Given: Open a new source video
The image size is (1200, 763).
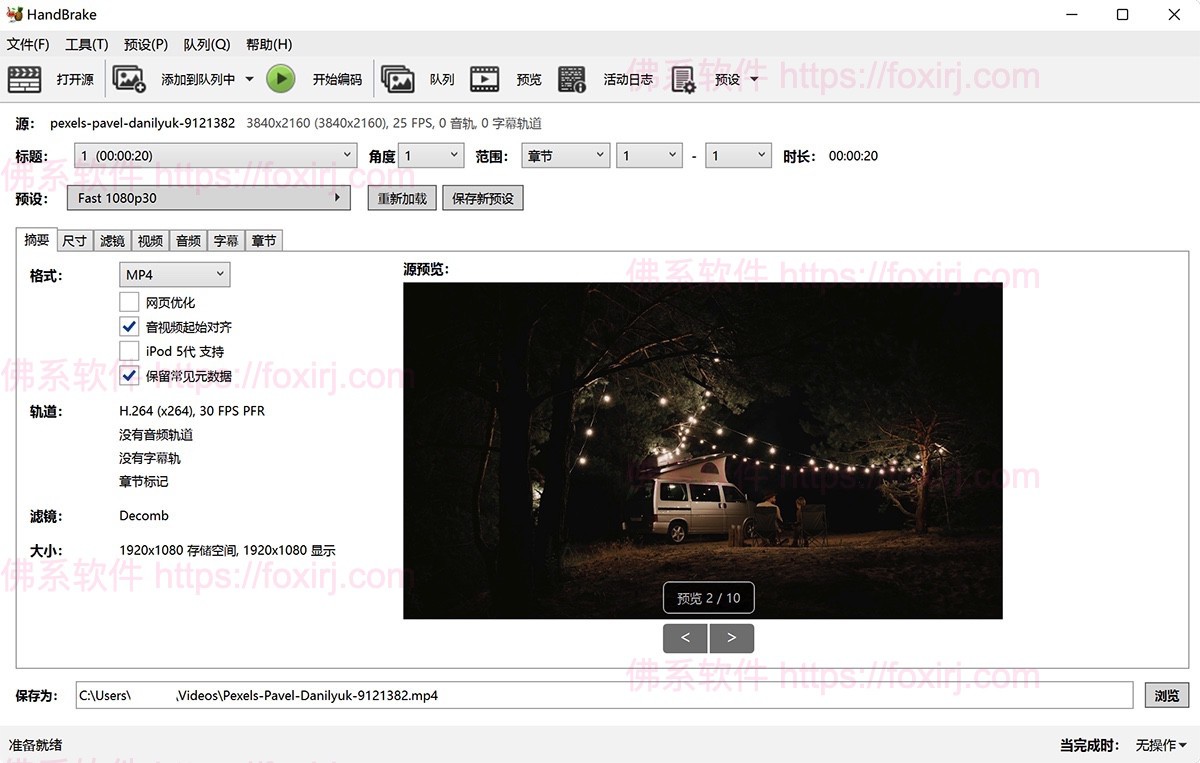Looking at the screenshot, I should click(x=60, y=78).
